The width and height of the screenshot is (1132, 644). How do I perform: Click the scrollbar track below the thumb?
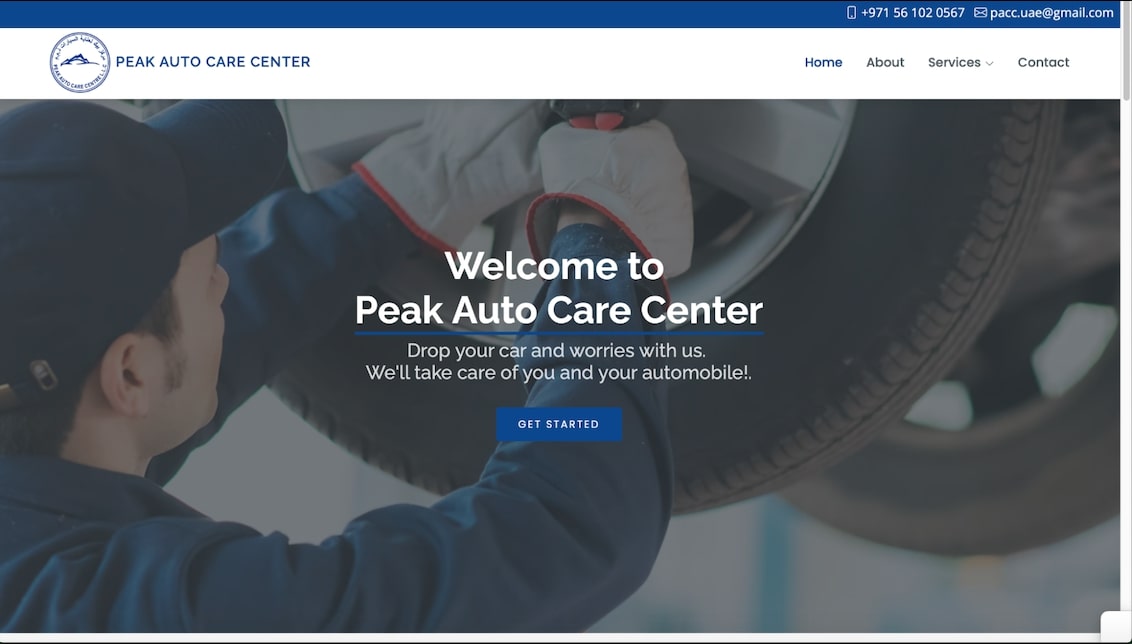(x=1126, y=361)
